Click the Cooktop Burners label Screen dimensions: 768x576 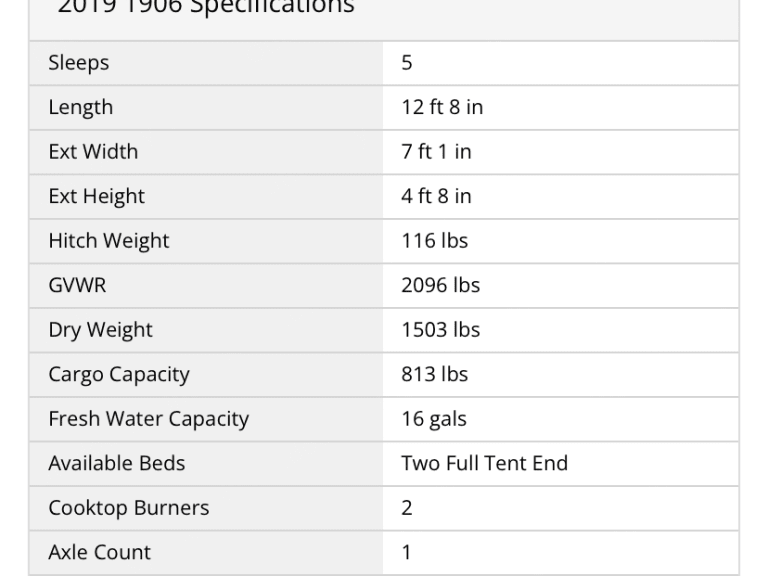click(x=129, y=508)
